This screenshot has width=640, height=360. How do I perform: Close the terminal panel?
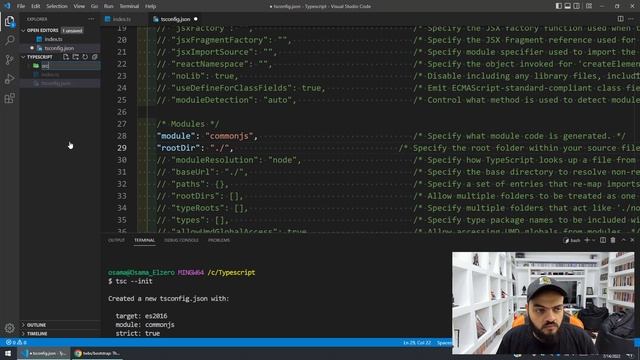tap(632, 240)
